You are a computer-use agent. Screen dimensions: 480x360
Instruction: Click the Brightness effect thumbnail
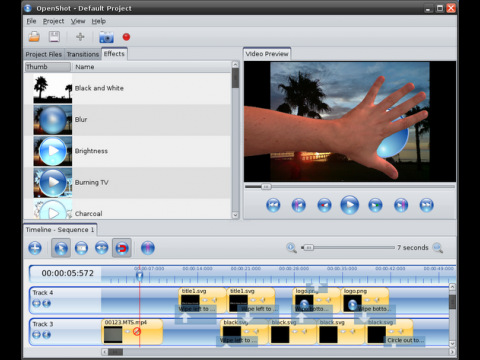53,151
